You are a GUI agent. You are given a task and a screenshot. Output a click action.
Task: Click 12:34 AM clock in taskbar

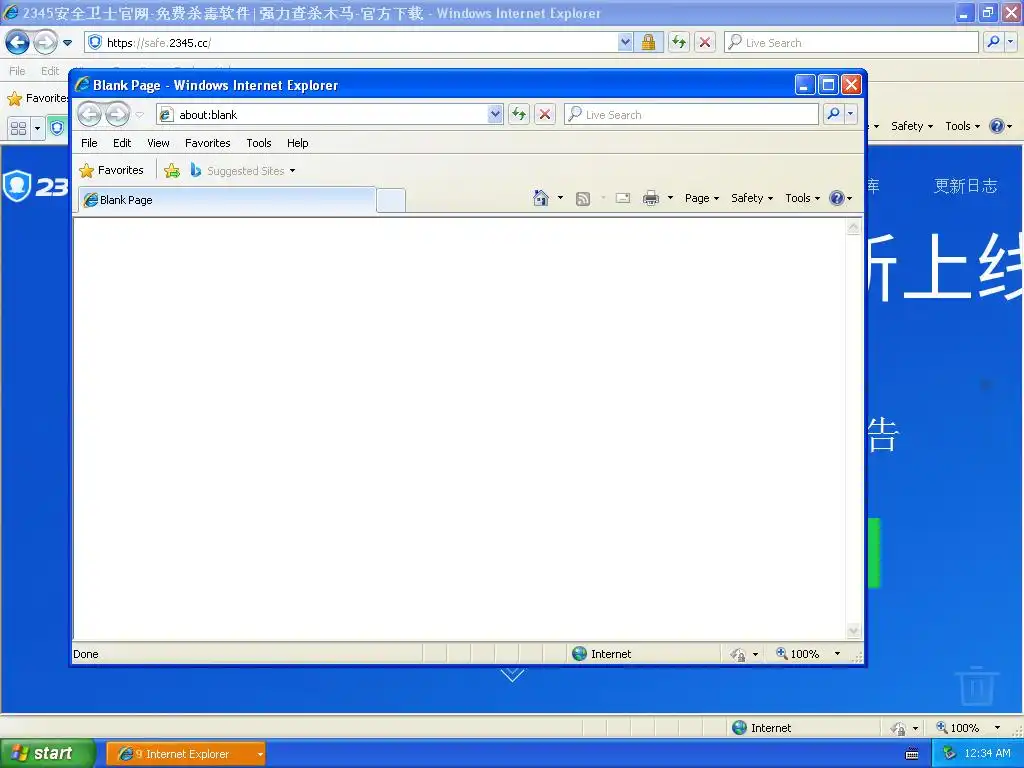click(x=987, y=754)
